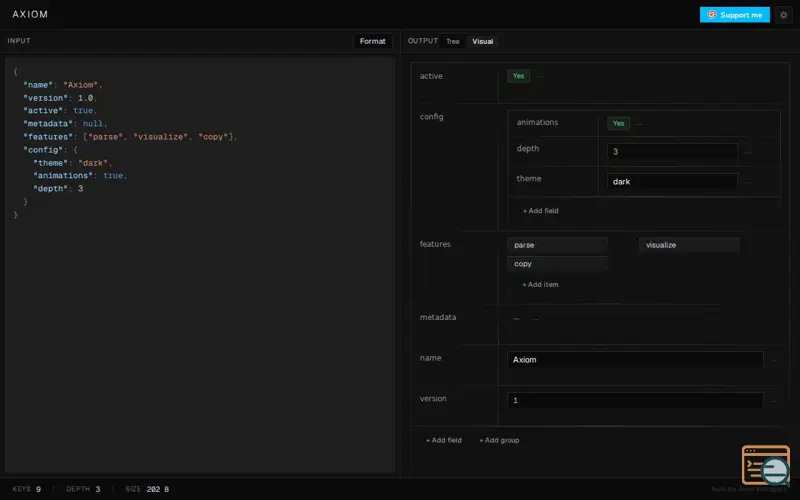
Task: Click the "depth": 3 line in input
Action: pyautogui.click(x=58, y=189)
